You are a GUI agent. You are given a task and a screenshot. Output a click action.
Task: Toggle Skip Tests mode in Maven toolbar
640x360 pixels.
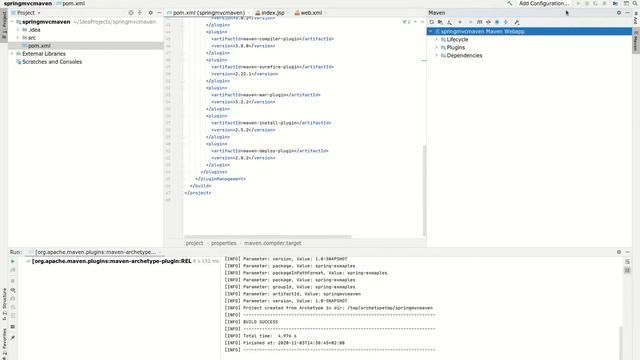point(497,22)
